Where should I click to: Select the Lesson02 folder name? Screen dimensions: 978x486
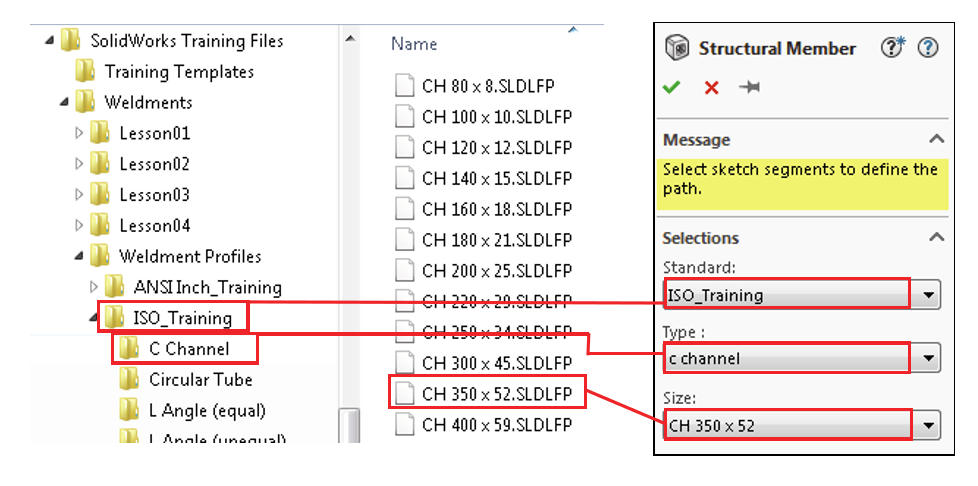click(x=155, y=164)
